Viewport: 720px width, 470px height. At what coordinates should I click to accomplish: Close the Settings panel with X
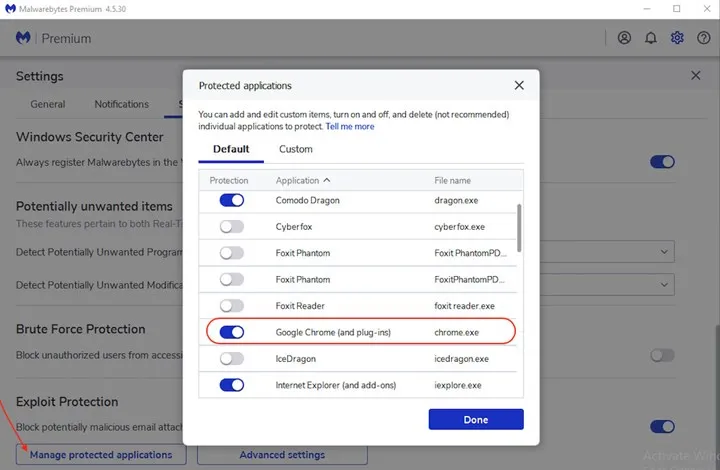point(696,76)
